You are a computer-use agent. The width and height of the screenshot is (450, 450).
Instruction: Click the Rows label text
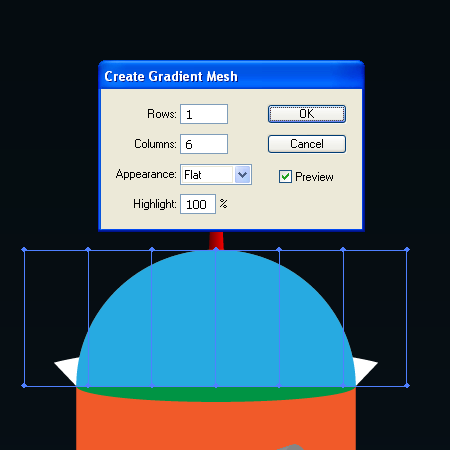pyautogui.click(x=162, y=114)
